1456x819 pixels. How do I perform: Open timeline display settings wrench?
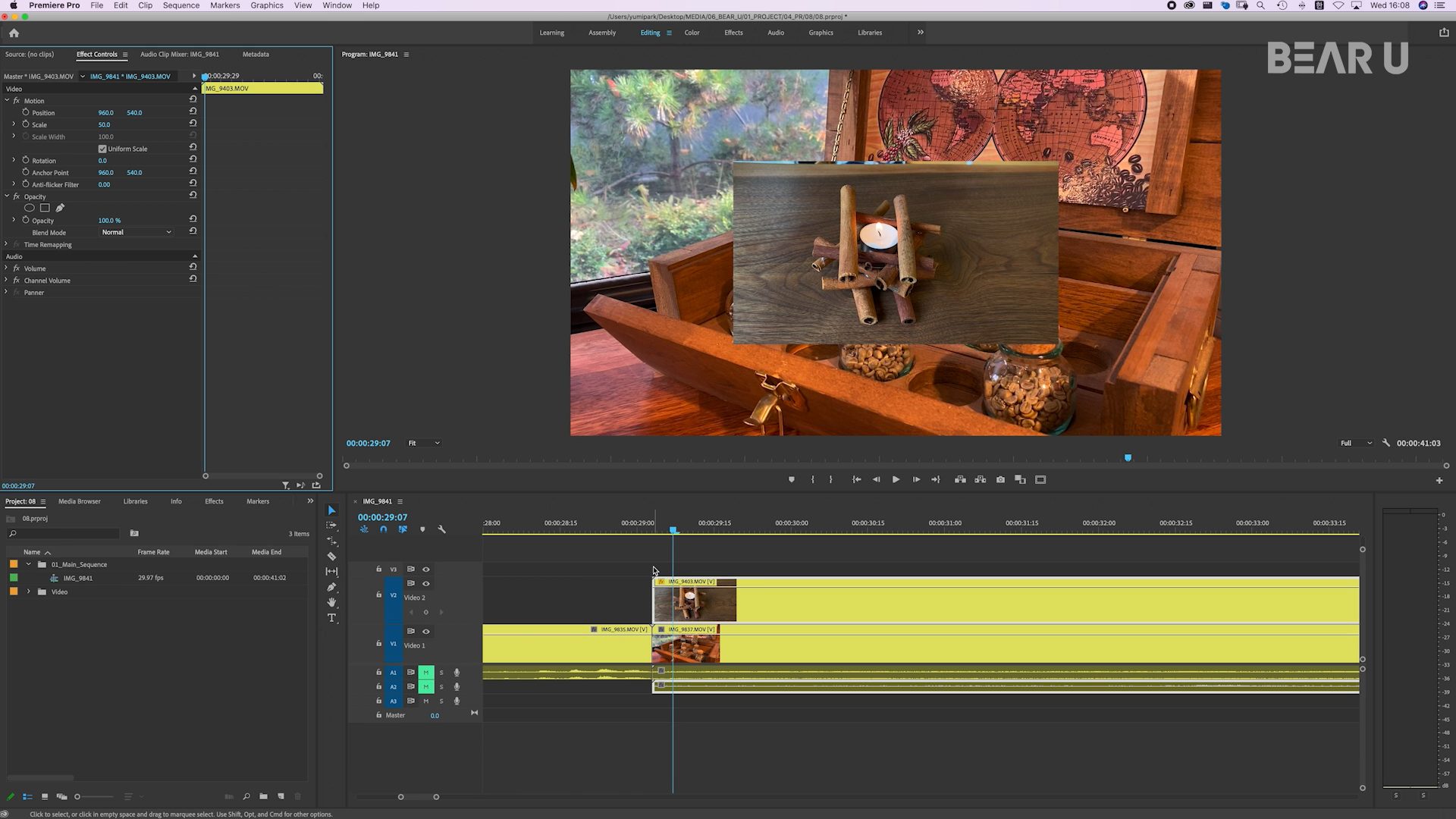pyautogui.click(x=441, y=529)
